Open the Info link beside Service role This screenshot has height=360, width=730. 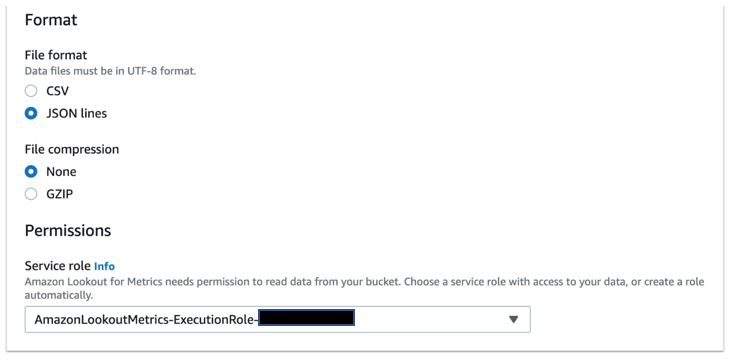(x=104, y=266)
